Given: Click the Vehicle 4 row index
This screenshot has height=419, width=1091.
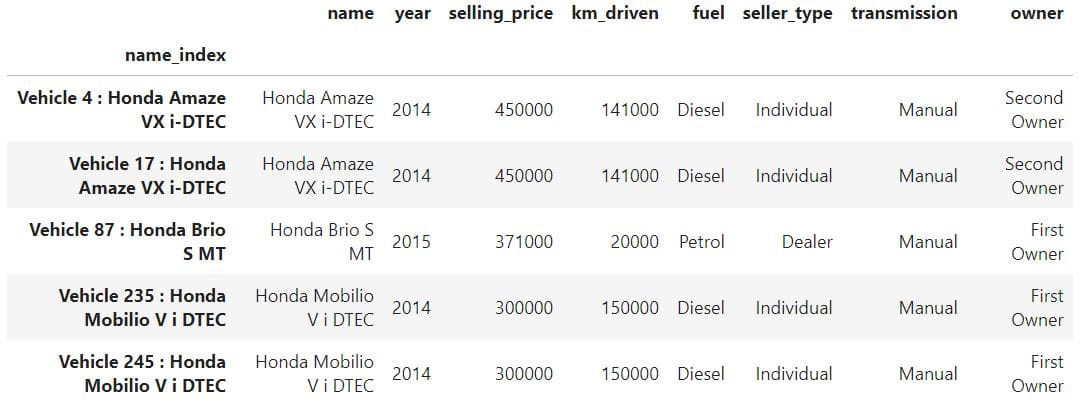Looking at the screenshot, I should coord(122,110).
